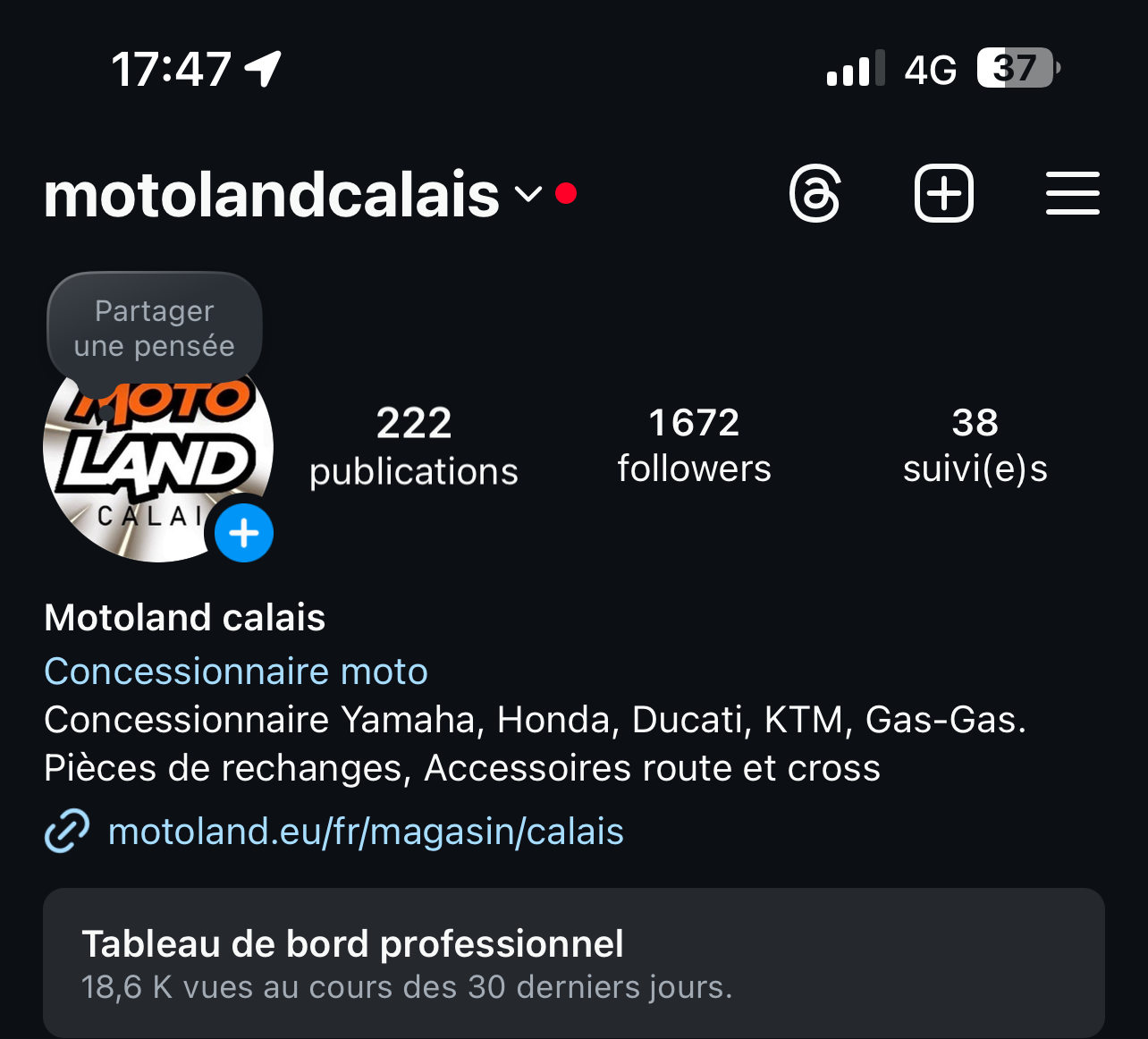Tap Partager une pensée note bubble
The image size is (1148, 1039).
pyautogui.click(x=155, y=328)
